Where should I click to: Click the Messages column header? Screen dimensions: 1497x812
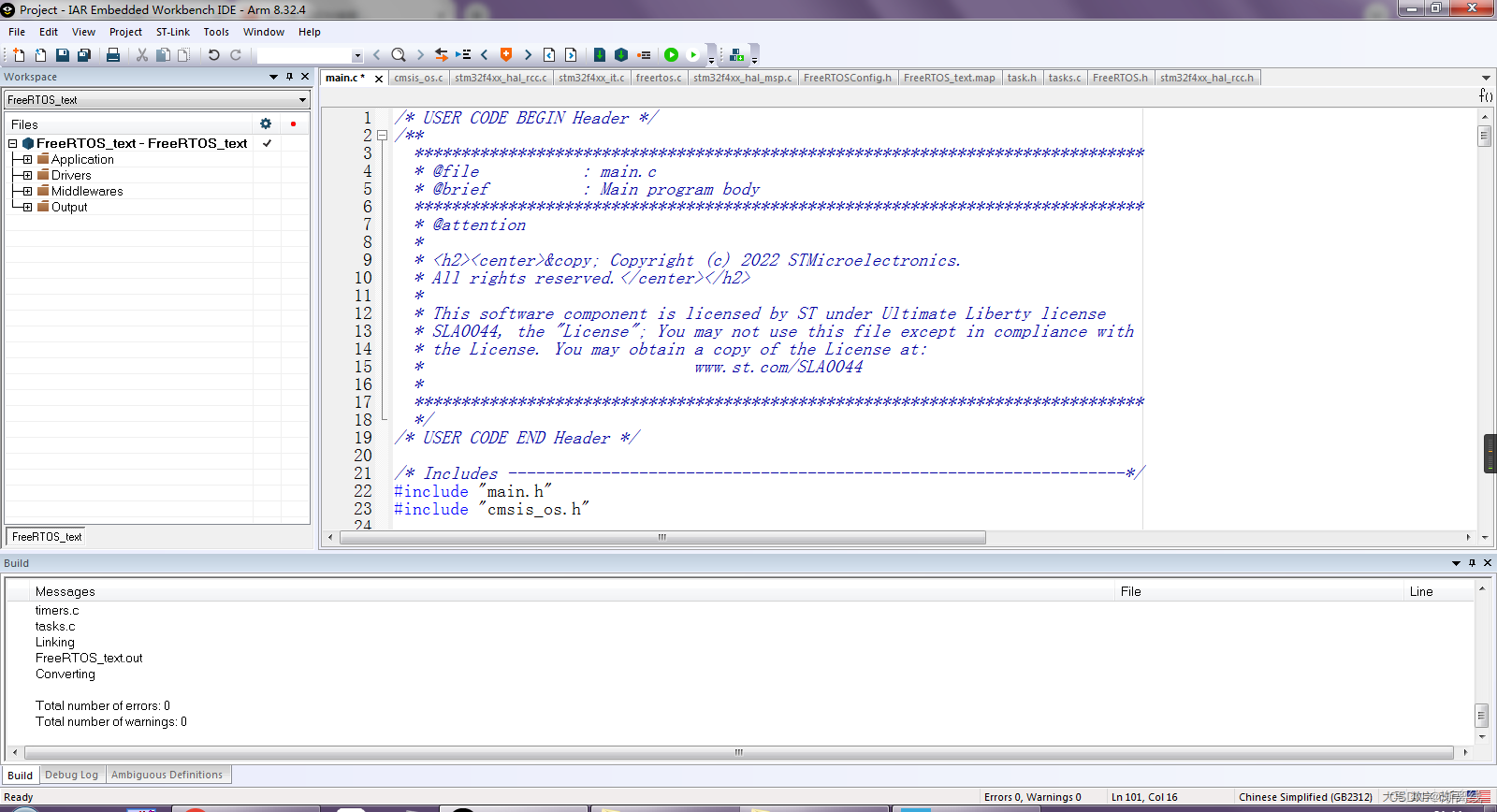[x=65, y=591]
